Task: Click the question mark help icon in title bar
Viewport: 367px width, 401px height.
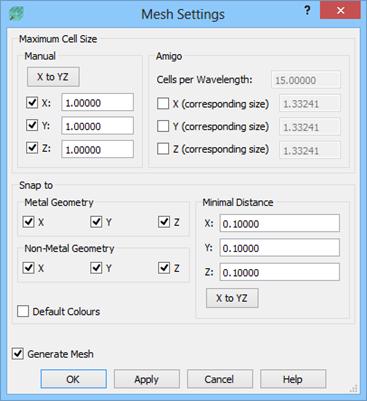Action: point(307,11)
